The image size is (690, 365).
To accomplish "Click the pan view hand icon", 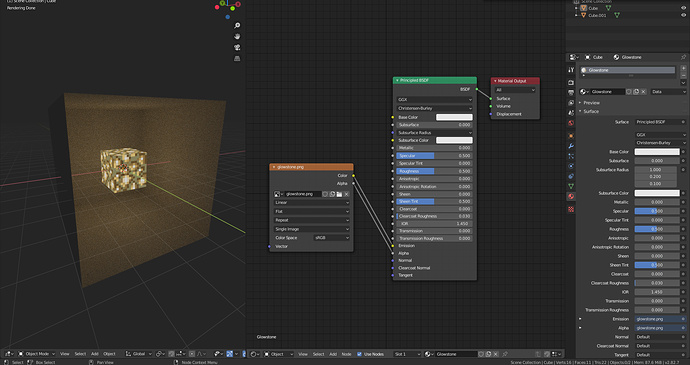I will [x=237, y=37].
